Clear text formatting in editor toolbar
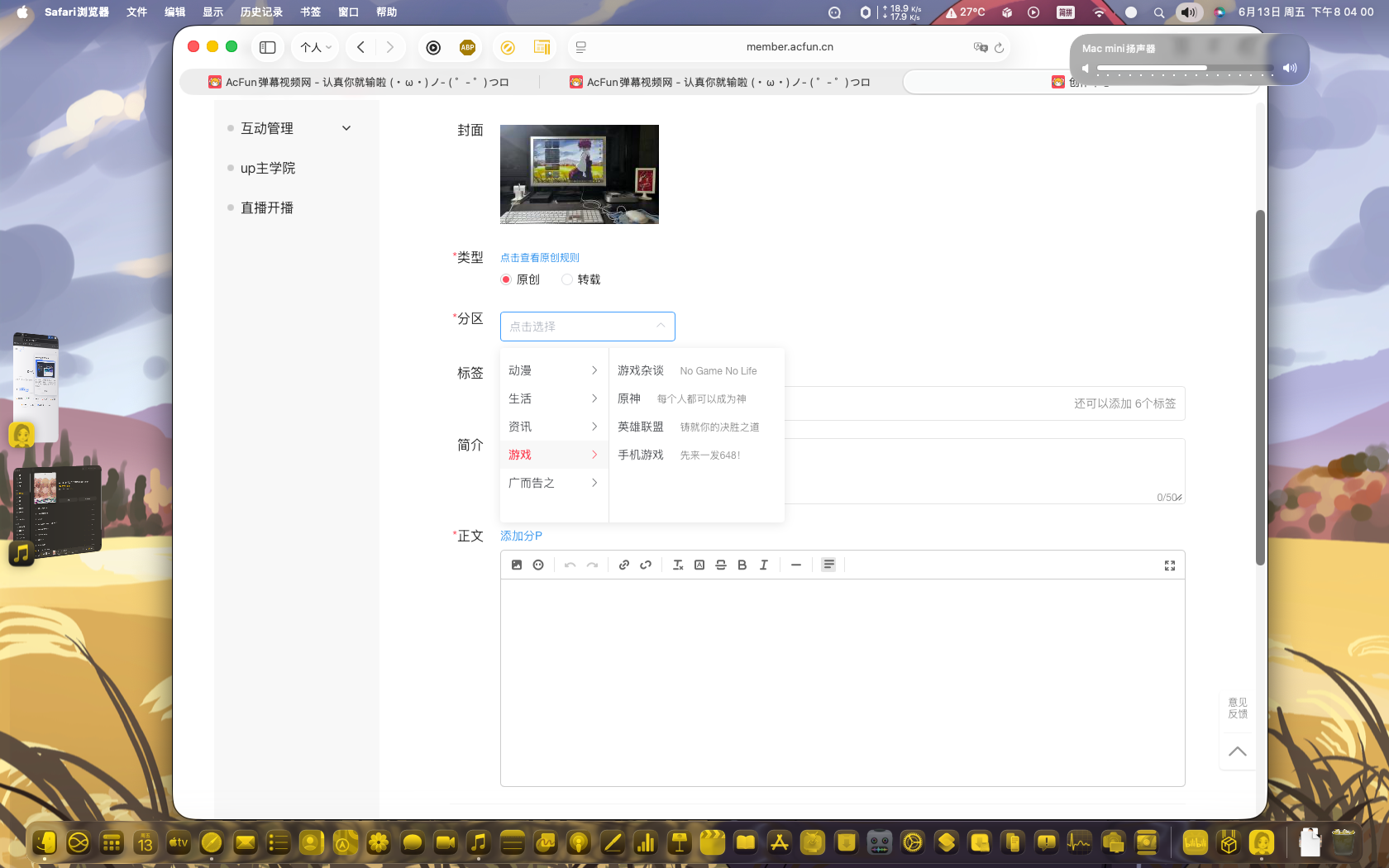Viewport: 1389px width, 868px height. (x=678, y=565)
